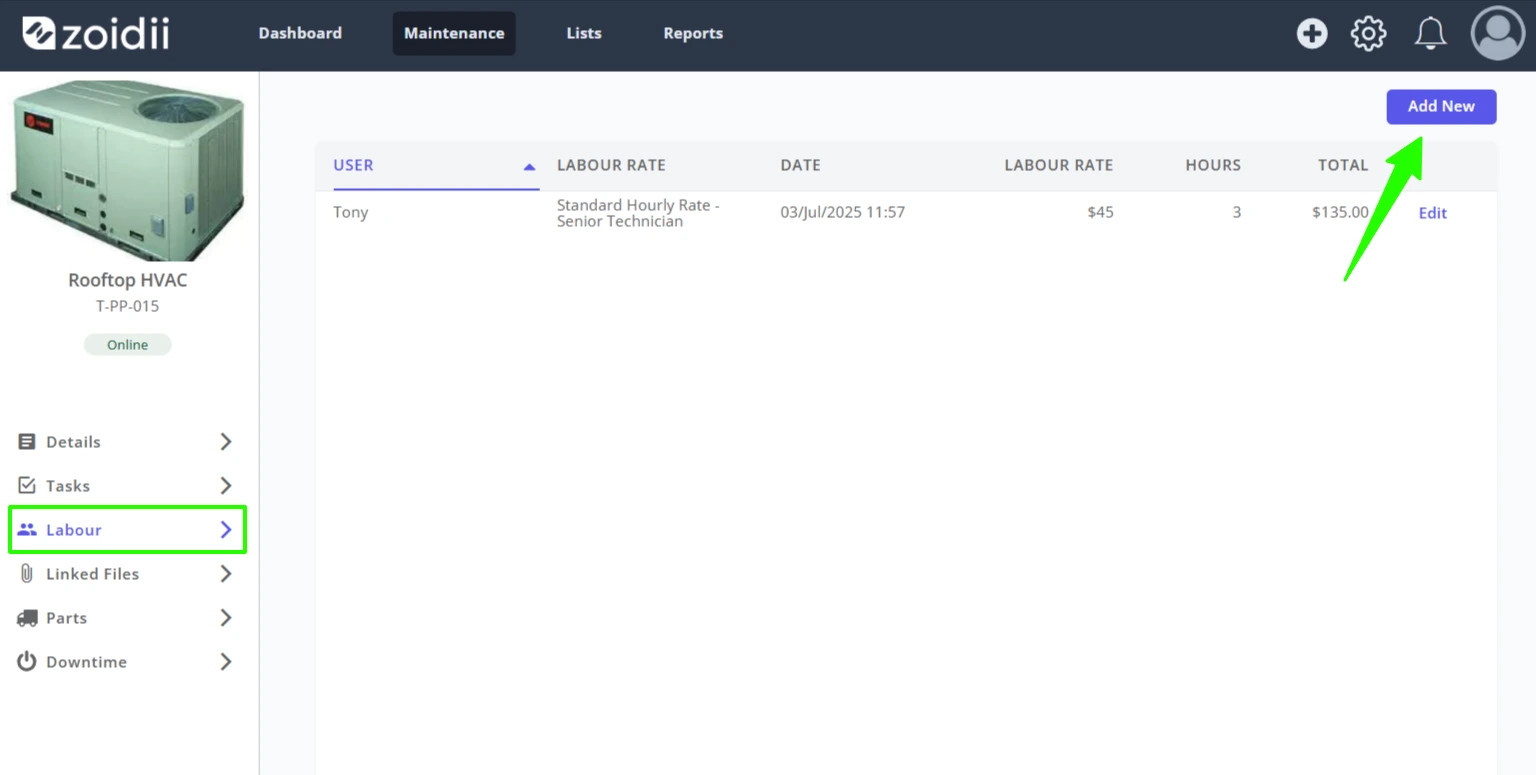Sort by TOTAL column header
Image resolution: width=1536 pixels, height=775 pixels.
tap(1343, 166)
